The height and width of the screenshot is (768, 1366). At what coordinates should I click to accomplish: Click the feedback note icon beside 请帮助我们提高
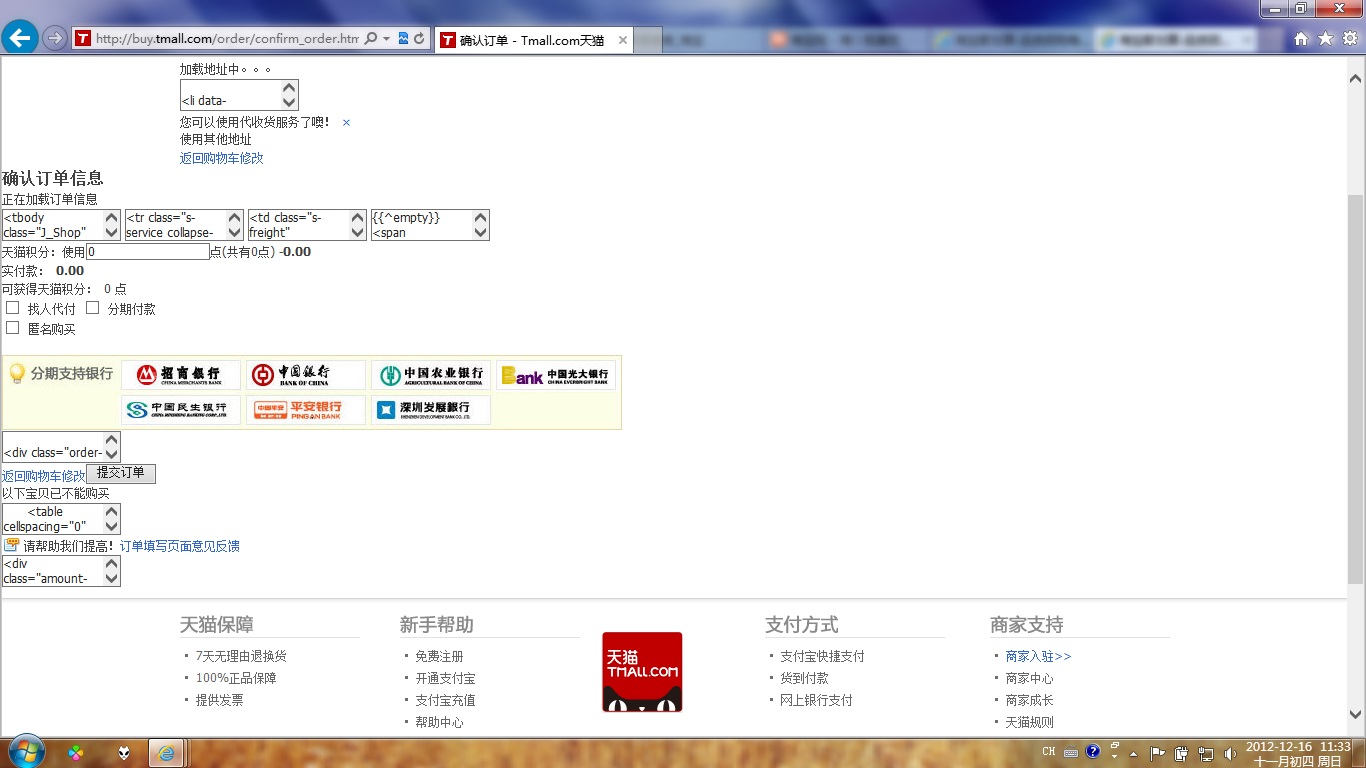11,545
